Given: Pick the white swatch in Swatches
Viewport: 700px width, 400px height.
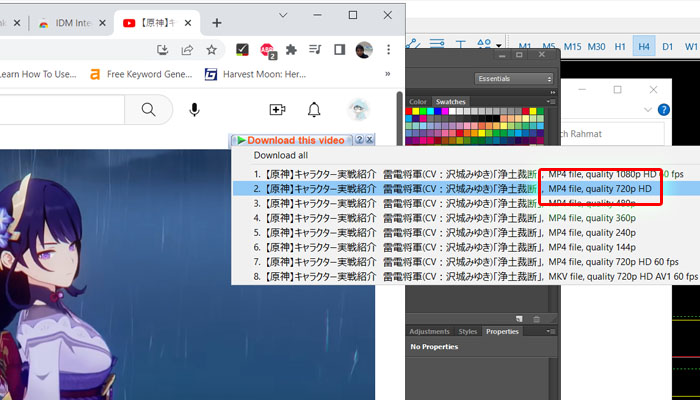Looking at the screenshot, I should tap(452, 111).
